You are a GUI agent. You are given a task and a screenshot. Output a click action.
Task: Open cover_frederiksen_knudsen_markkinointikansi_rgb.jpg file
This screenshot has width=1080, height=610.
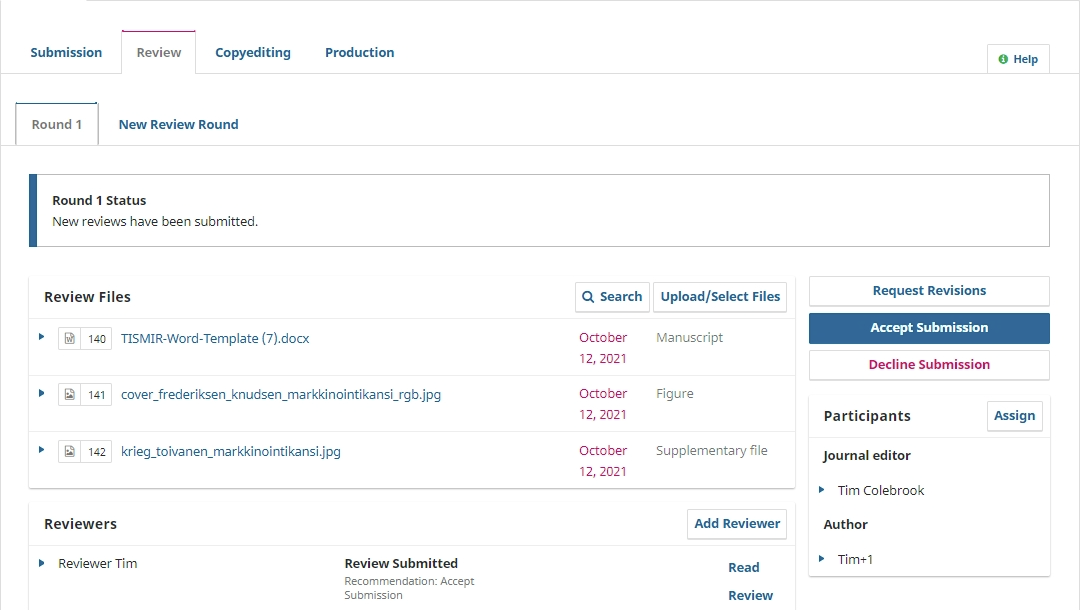coord(281,395)
